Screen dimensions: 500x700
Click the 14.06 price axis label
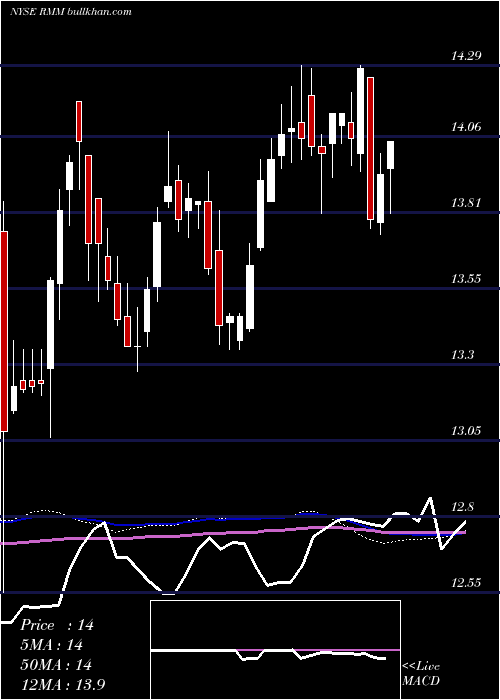(x=466, y=127)
